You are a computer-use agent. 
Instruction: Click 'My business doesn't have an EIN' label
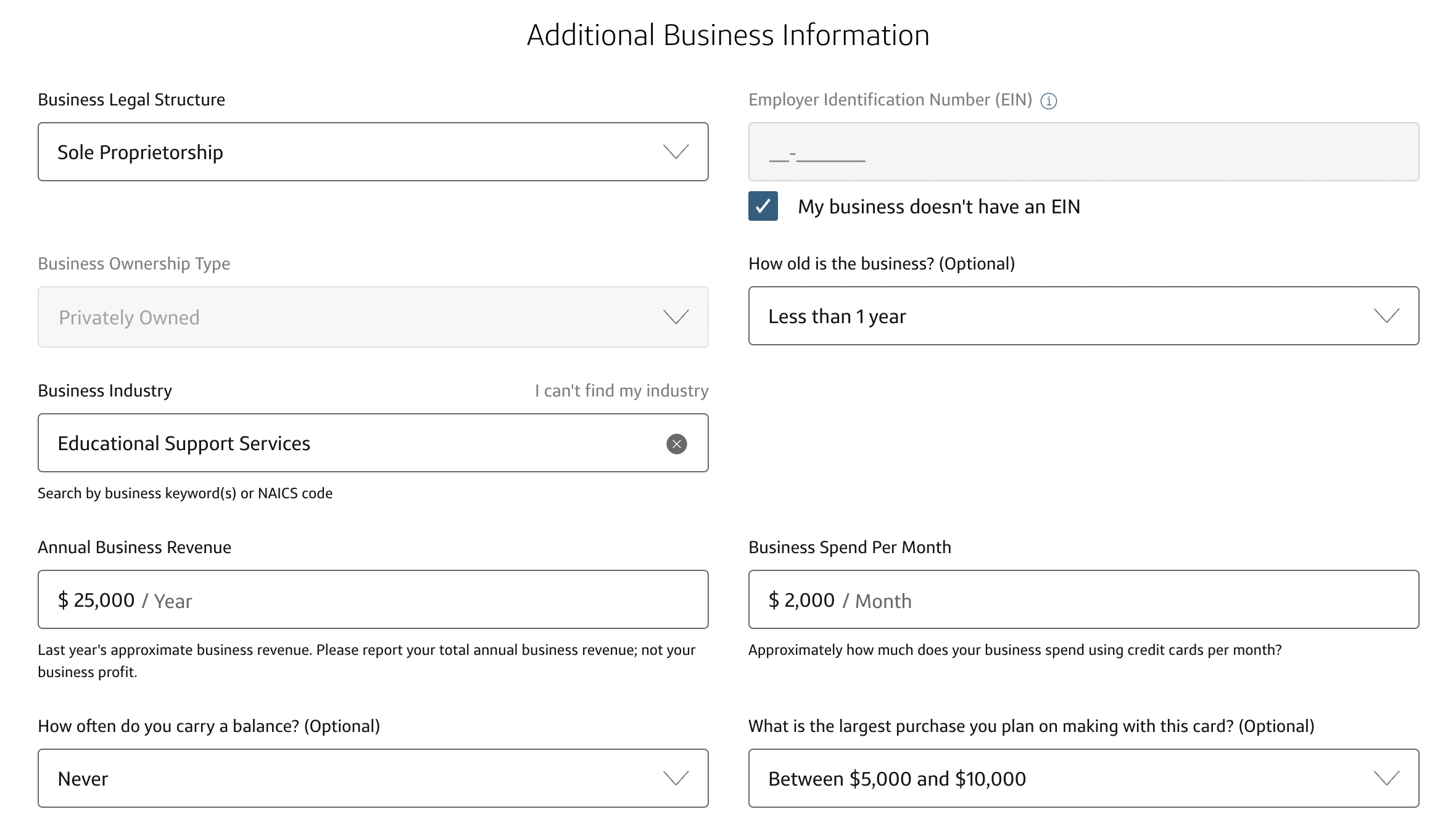(938, 207)
